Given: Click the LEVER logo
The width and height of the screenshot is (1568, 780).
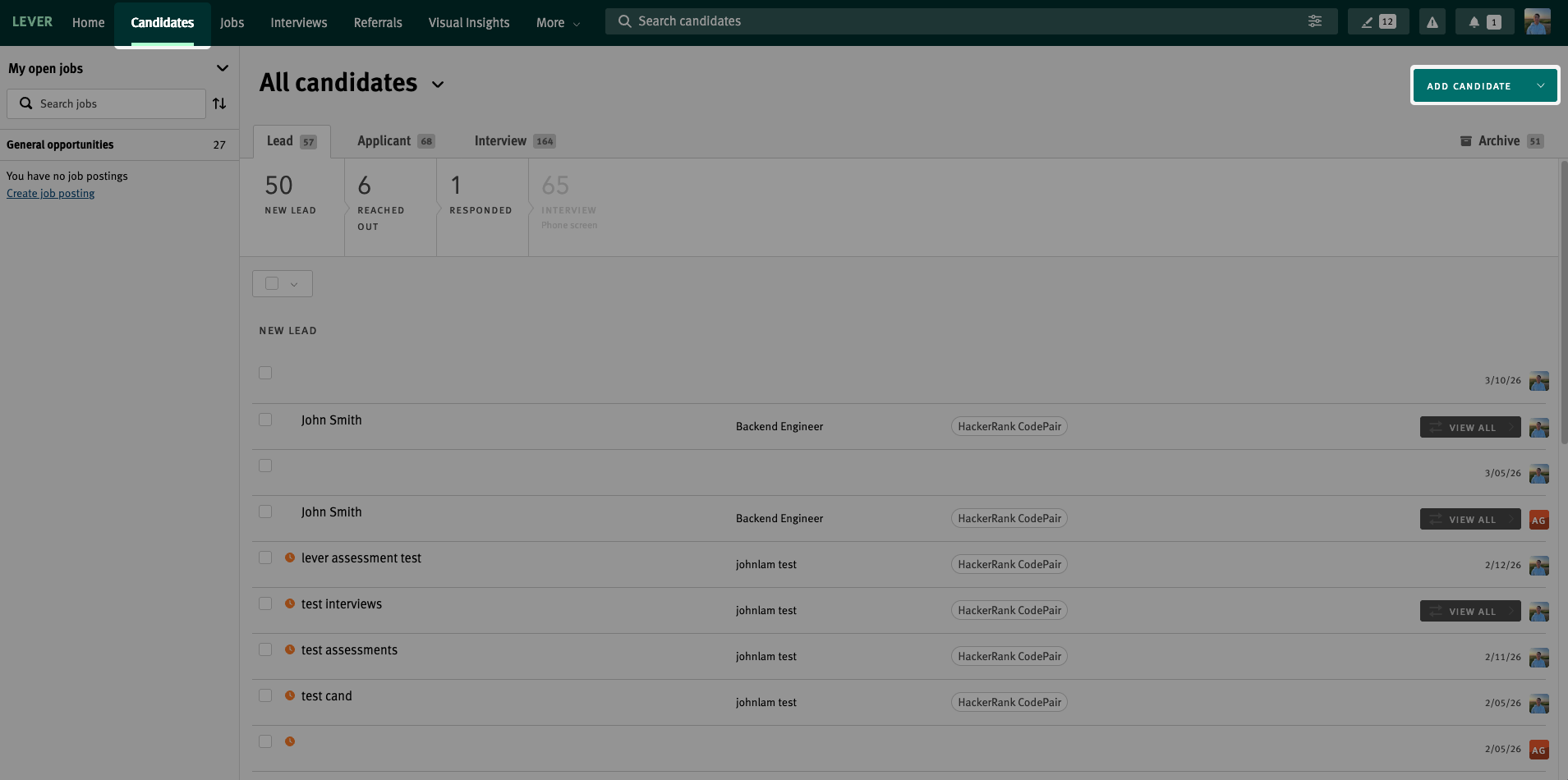Looking at the screenshot, I should click(x=32, y=22).
